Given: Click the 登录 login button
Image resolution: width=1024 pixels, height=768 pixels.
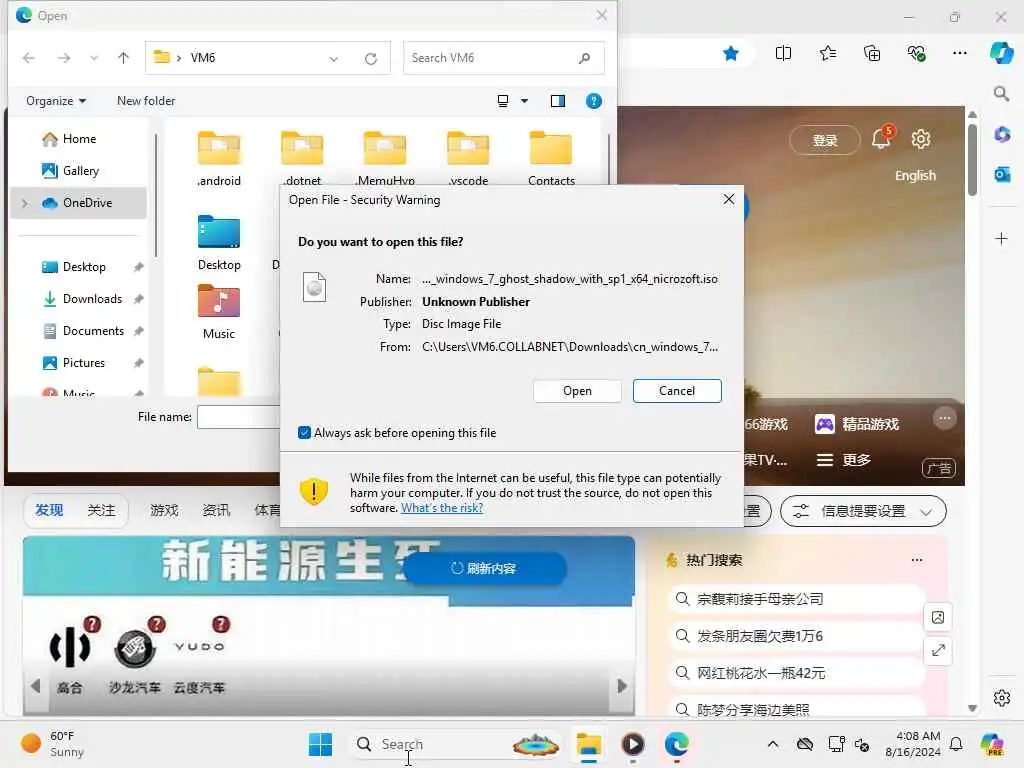Looking at the screenshot, I should pos(825,140).
